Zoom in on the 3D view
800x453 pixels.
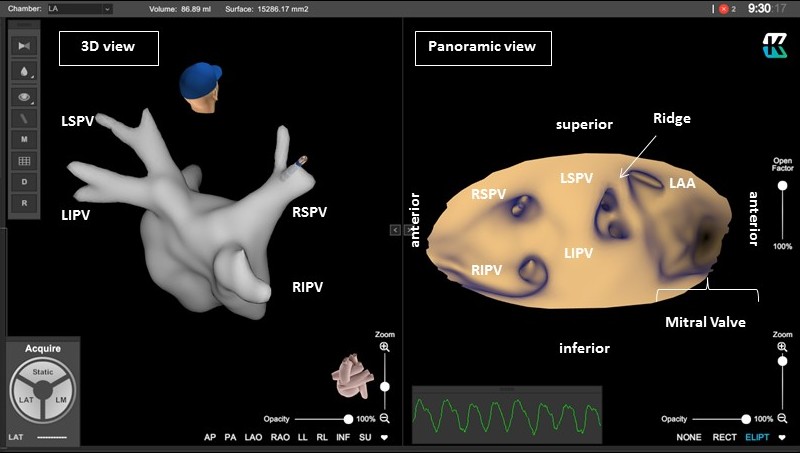pyautogui.click(x=385, y=346)
